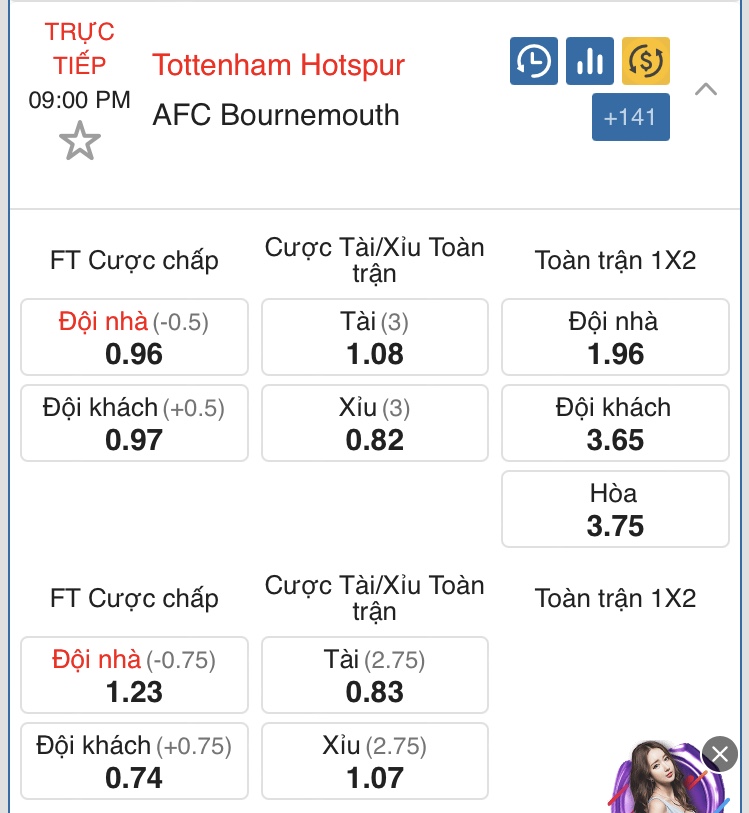
Task: Pick Xỉu (2.75) at 1.07
Action: (x=375, y=761)
